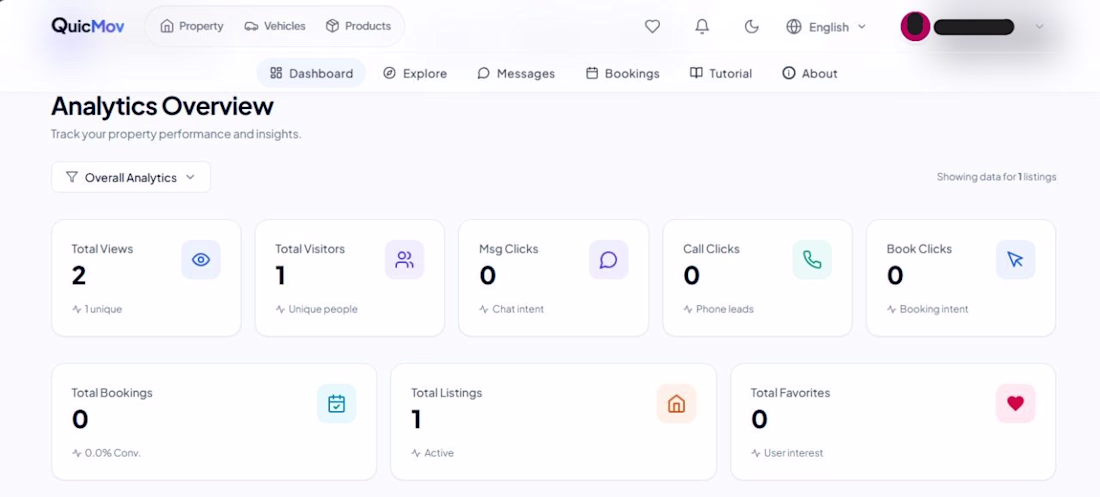Viewport: 1100px width, 497px height.
Task: Switch to the Messages tab
Action: point(516,73)
